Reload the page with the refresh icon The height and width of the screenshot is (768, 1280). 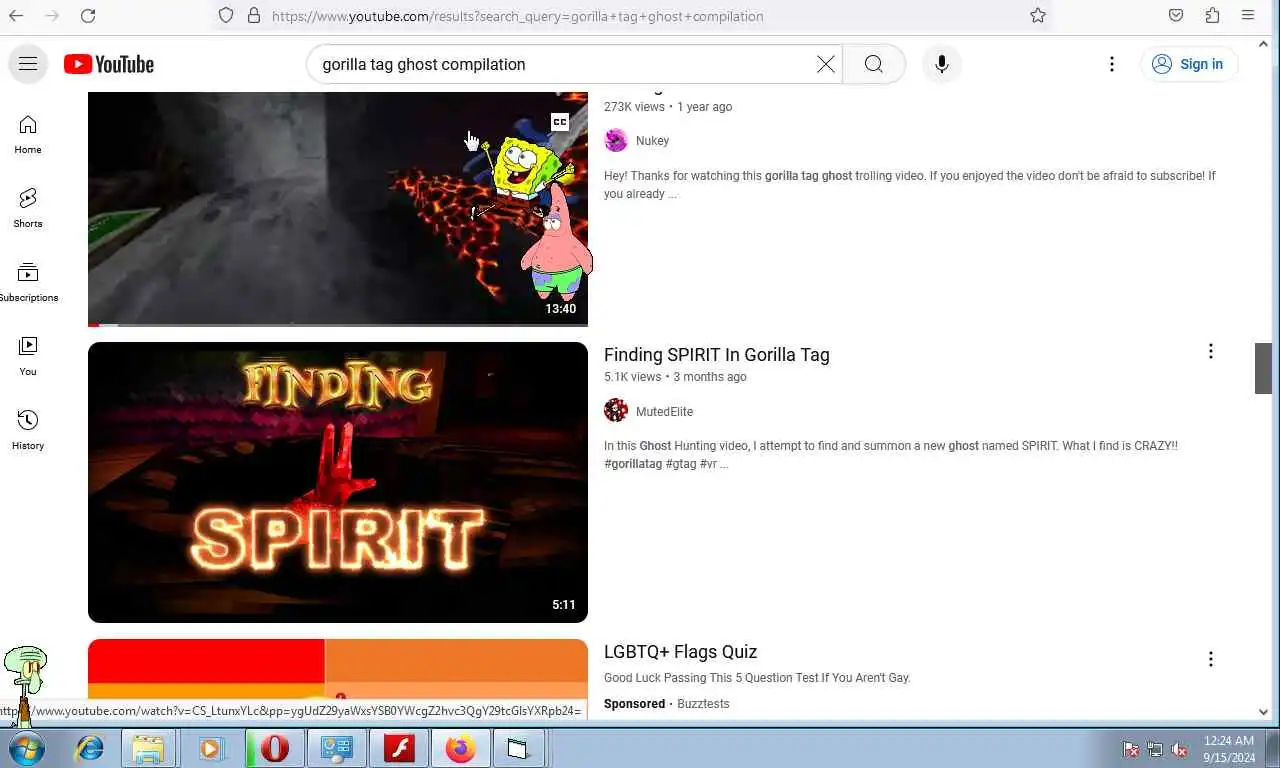[x=88, y=16]
